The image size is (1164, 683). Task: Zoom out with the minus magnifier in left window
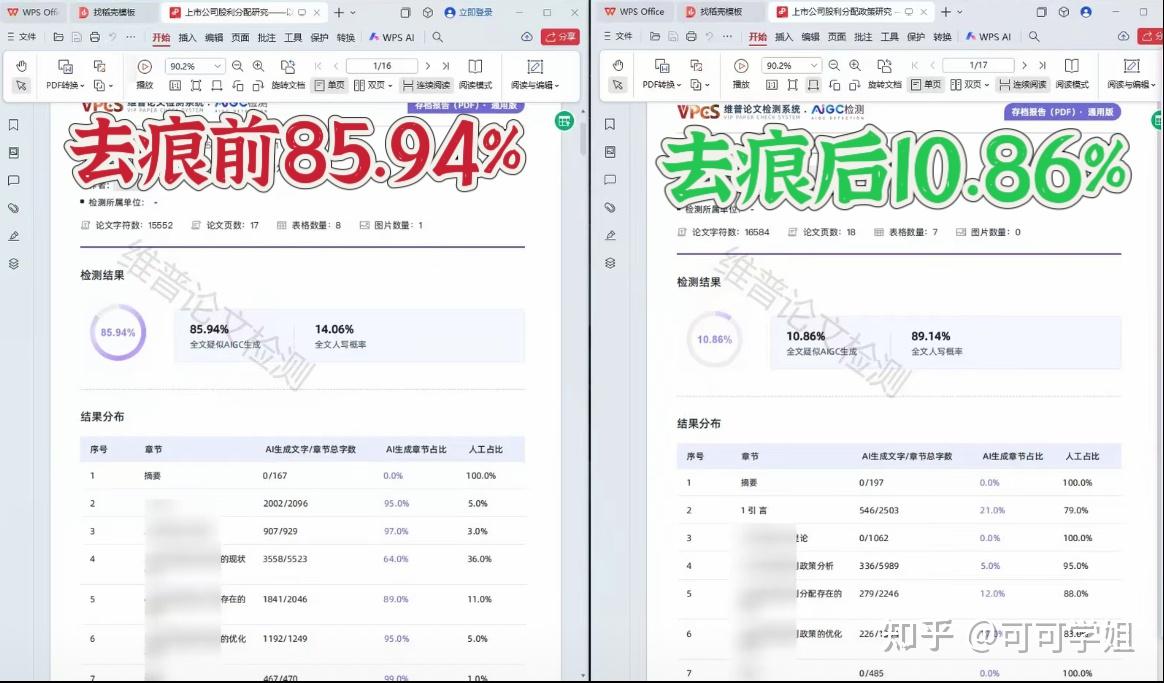coord(238,66)
